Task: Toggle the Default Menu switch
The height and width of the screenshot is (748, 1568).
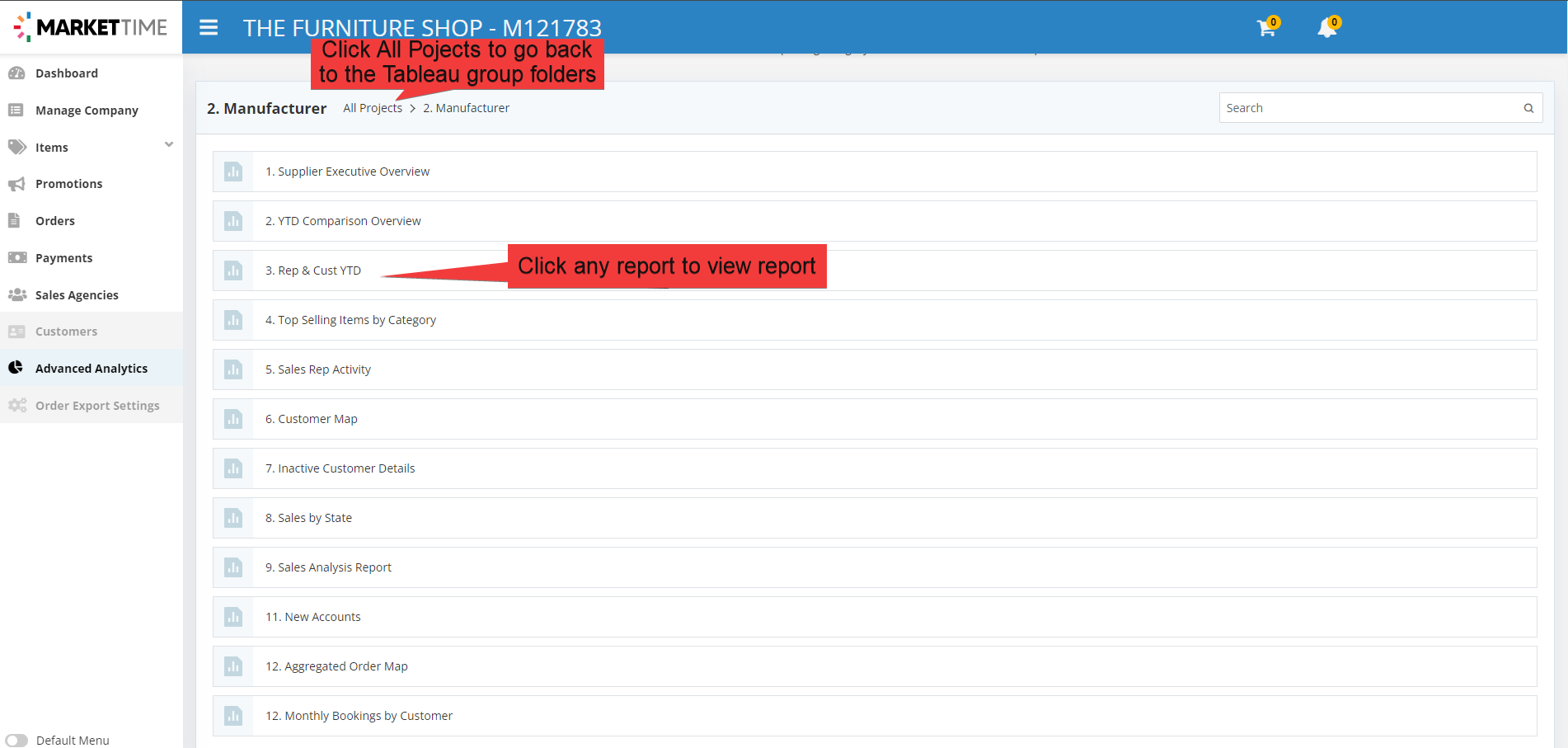Action: click(x=17, y=740)
